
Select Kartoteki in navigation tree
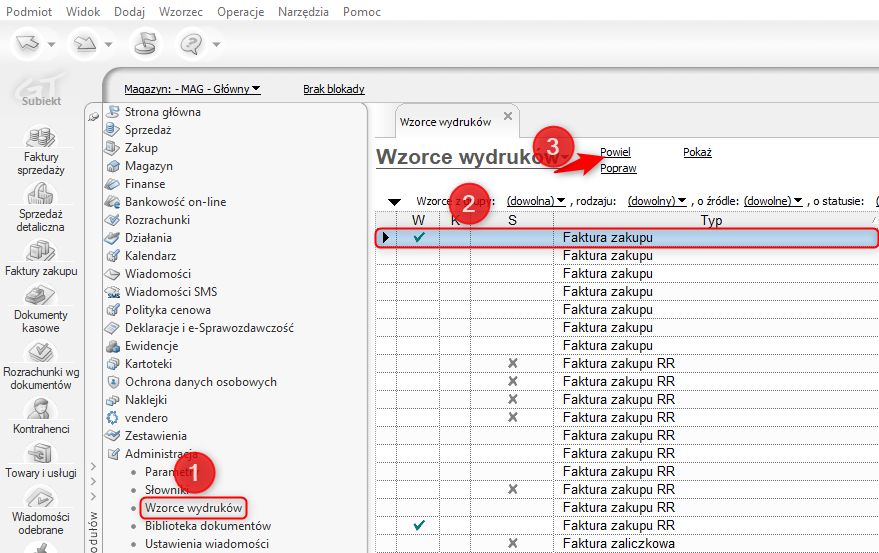click(149, 364)
